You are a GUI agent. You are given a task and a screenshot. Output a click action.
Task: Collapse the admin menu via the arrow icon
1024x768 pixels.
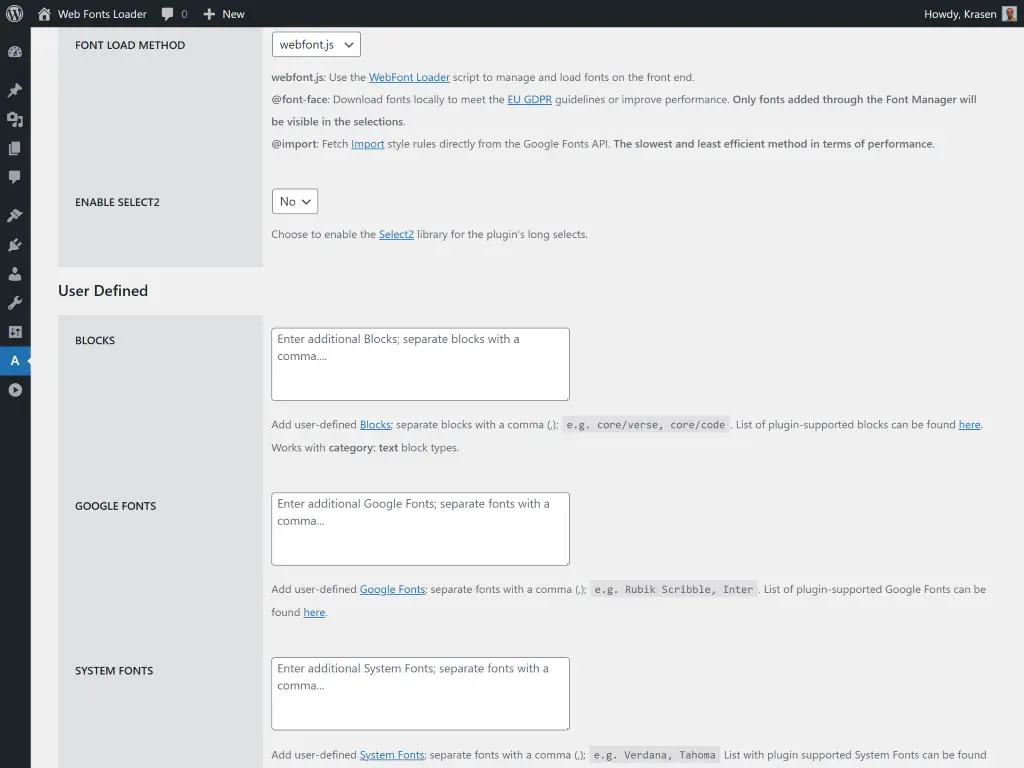pos(15,390)
